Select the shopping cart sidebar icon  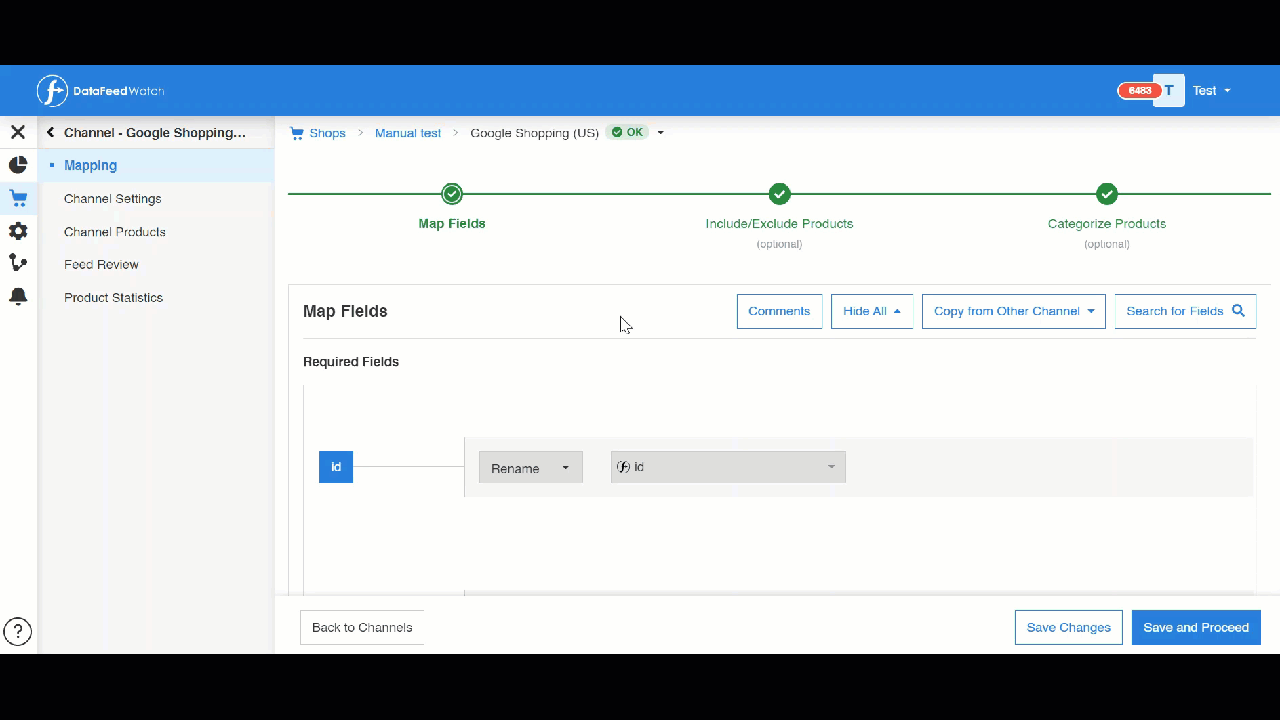(x=18, y=198)
